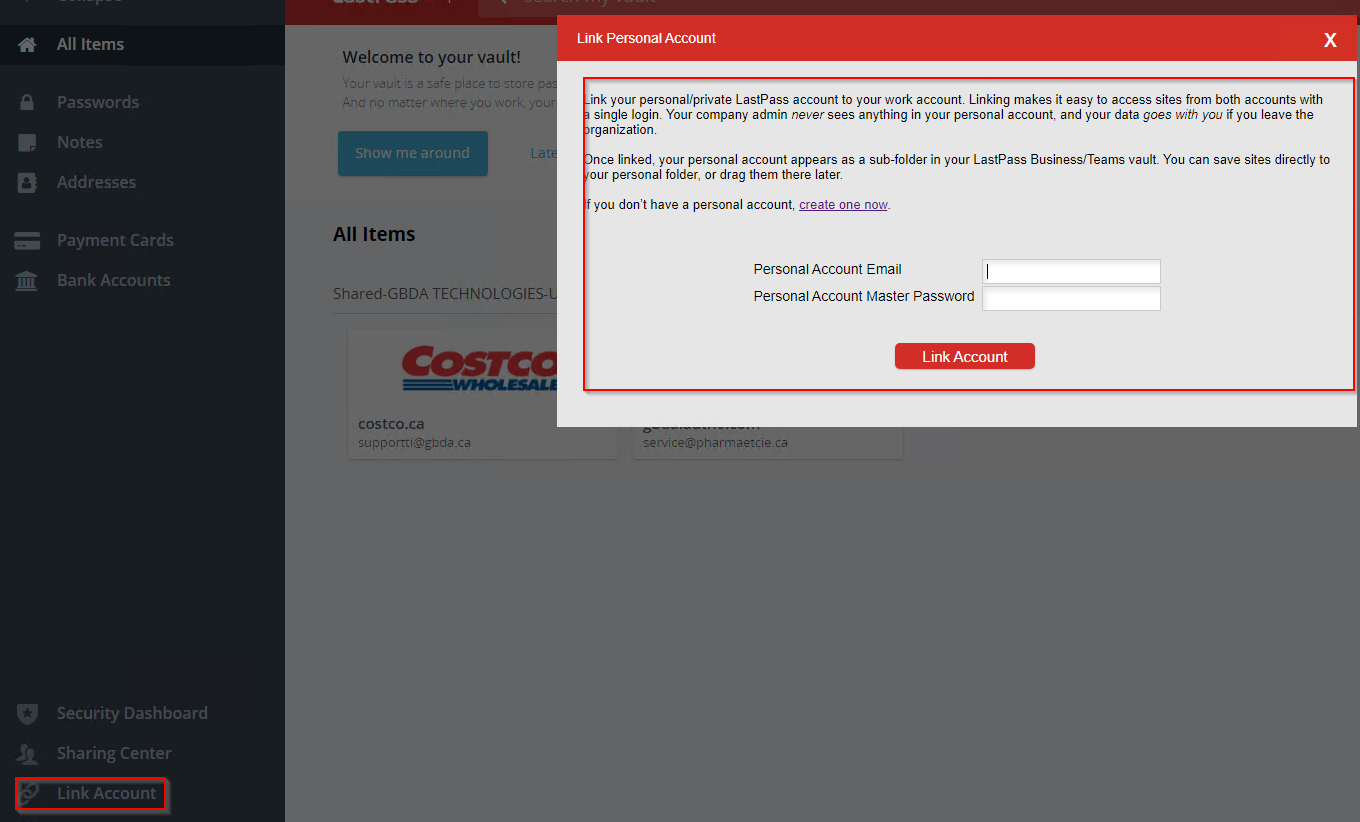Click the supportti@gbda.ca username text
1360x822 pixels.
(414, 442)
